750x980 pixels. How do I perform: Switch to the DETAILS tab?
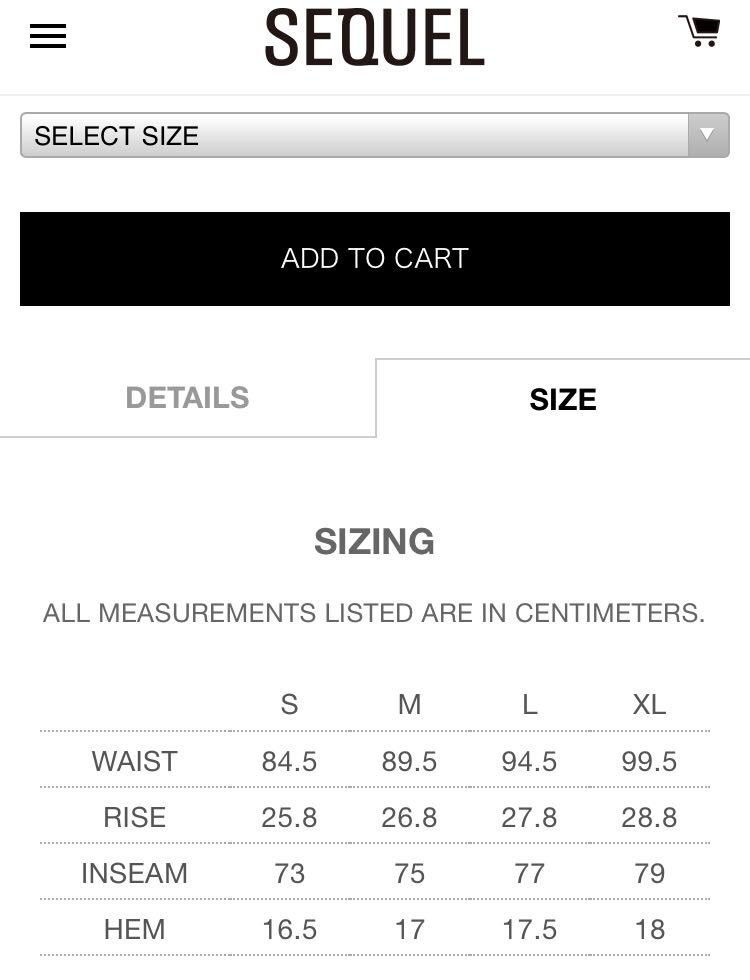(188, 398)
